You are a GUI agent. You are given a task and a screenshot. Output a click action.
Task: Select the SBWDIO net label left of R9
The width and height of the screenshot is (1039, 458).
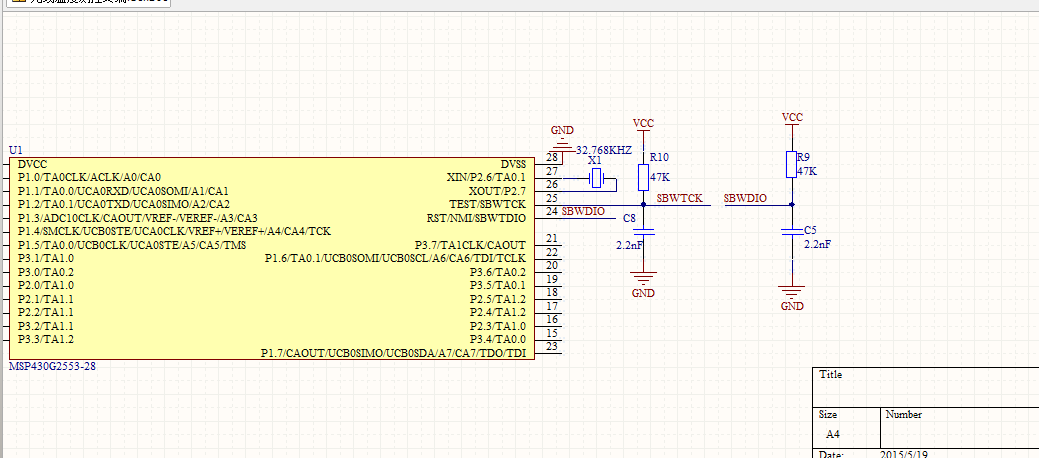[x=745, y=199]
